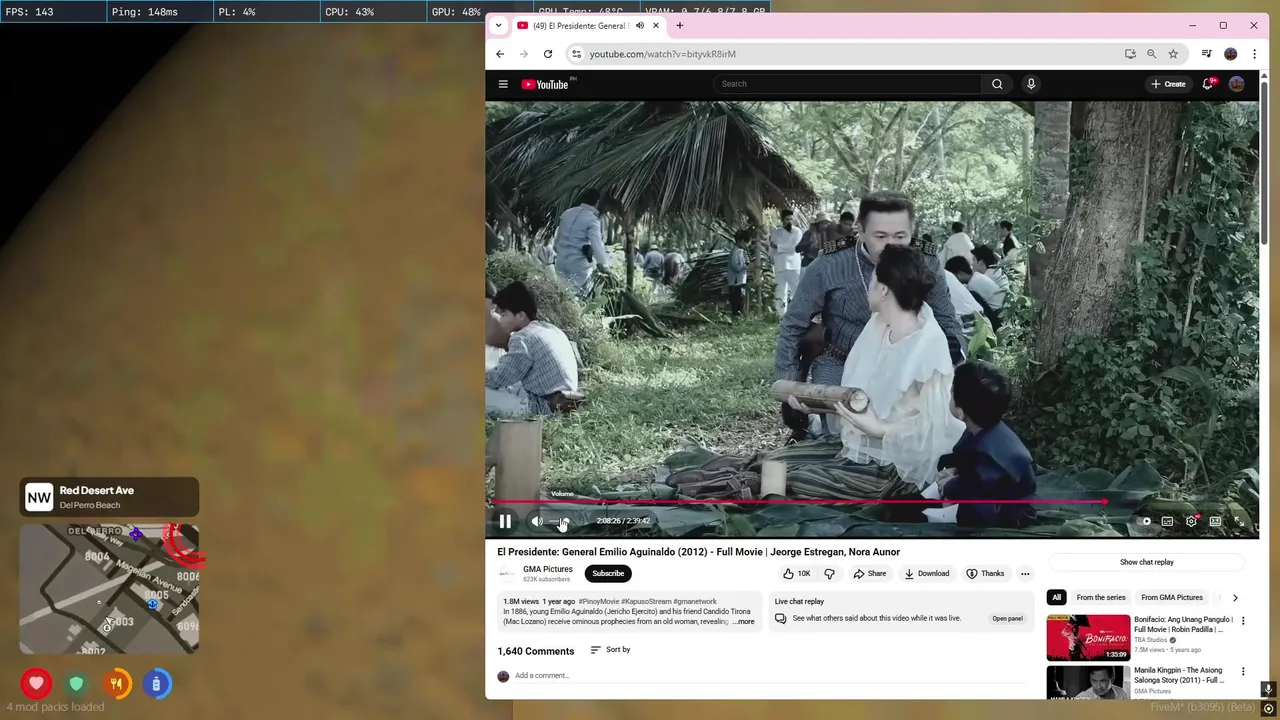Viewport: 1280px width, 720px height.
Task: Open YouTube notifications bell
Action: click(x=1208, y=84)
